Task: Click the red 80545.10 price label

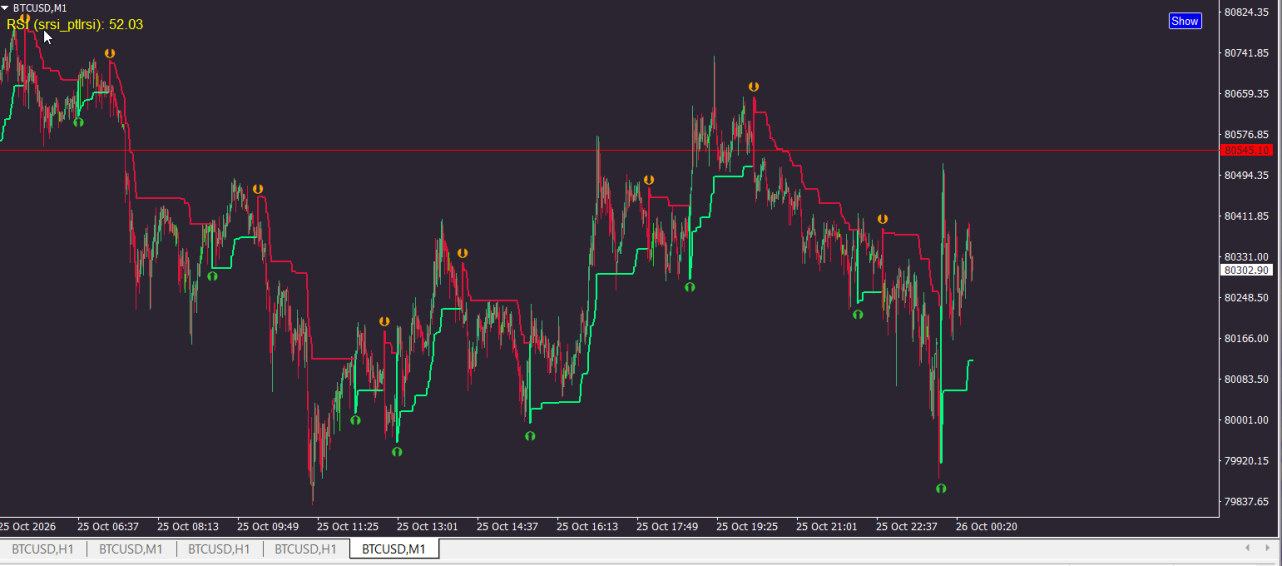Action: click(1247, 150)
